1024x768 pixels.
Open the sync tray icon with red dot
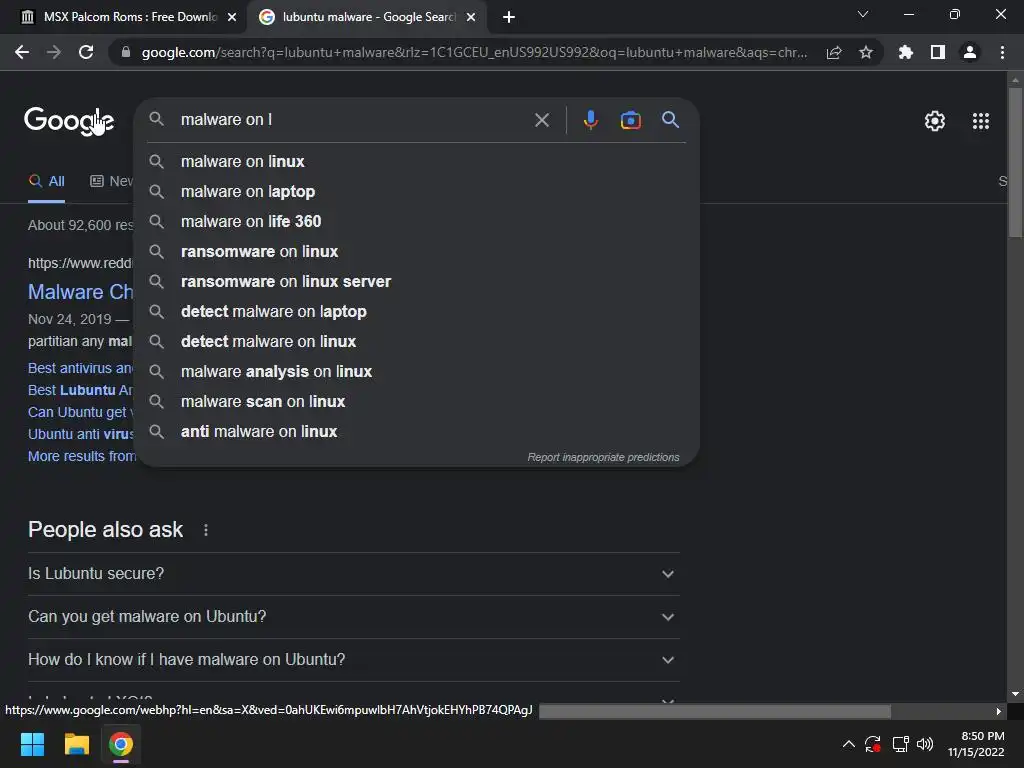(x=872, y=744)
